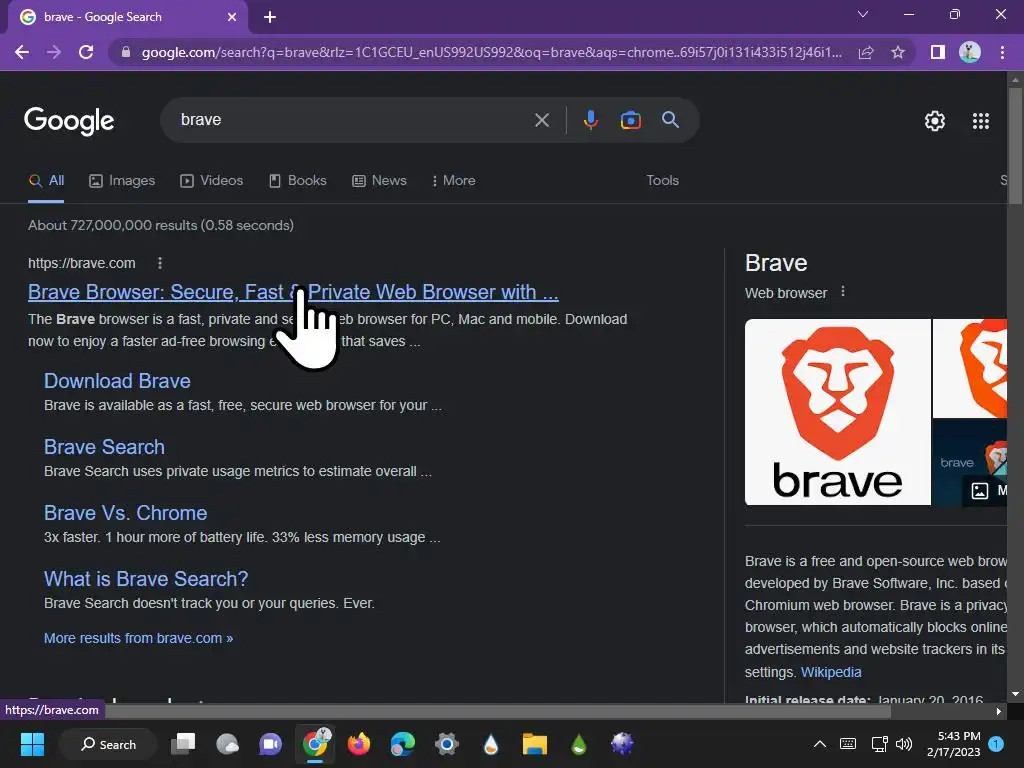
Task: Select the All results tab
Action: [x=46, y=181]
